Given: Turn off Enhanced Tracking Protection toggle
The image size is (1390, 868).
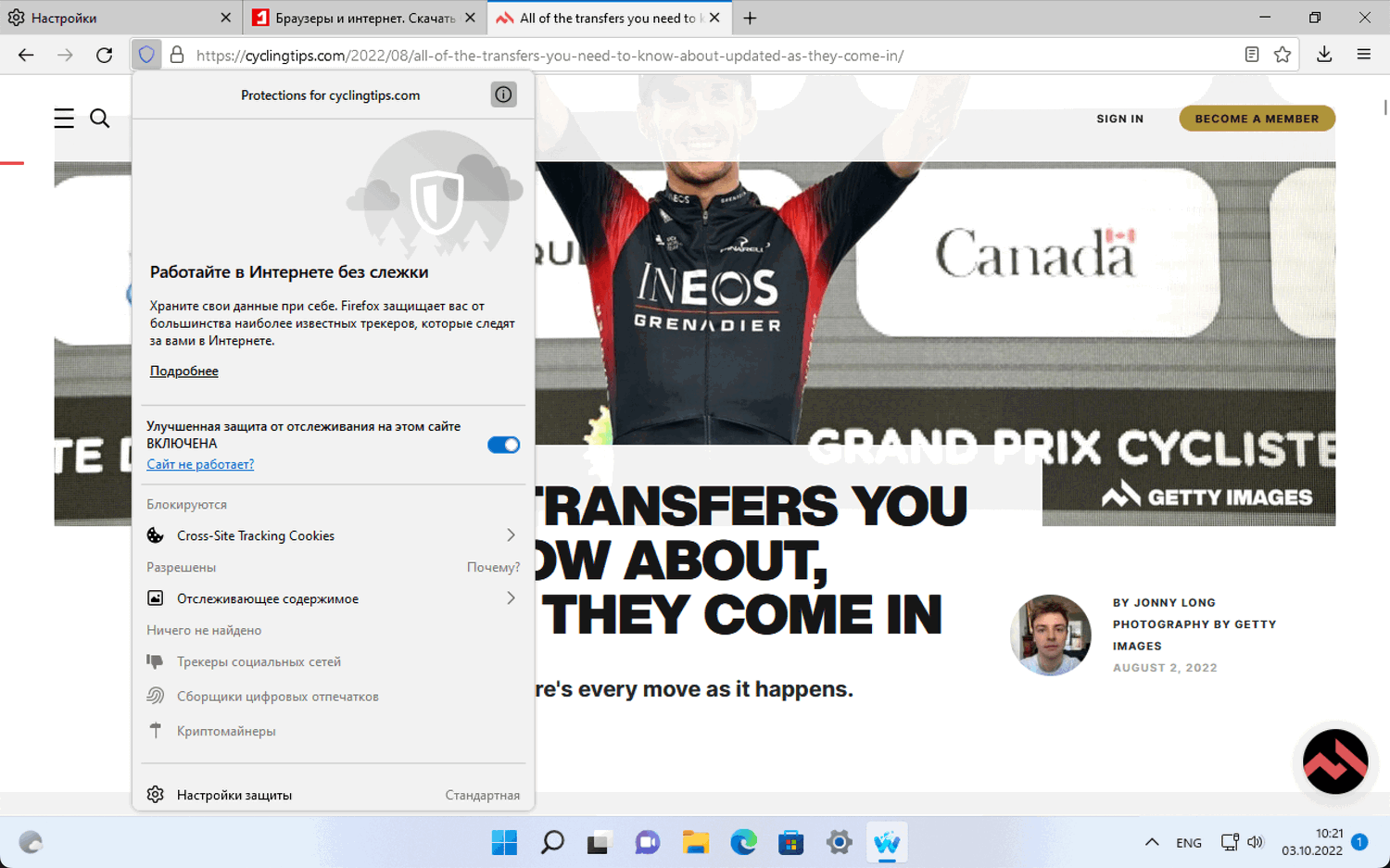Looking at the screenshot, I should coord(504,445).
